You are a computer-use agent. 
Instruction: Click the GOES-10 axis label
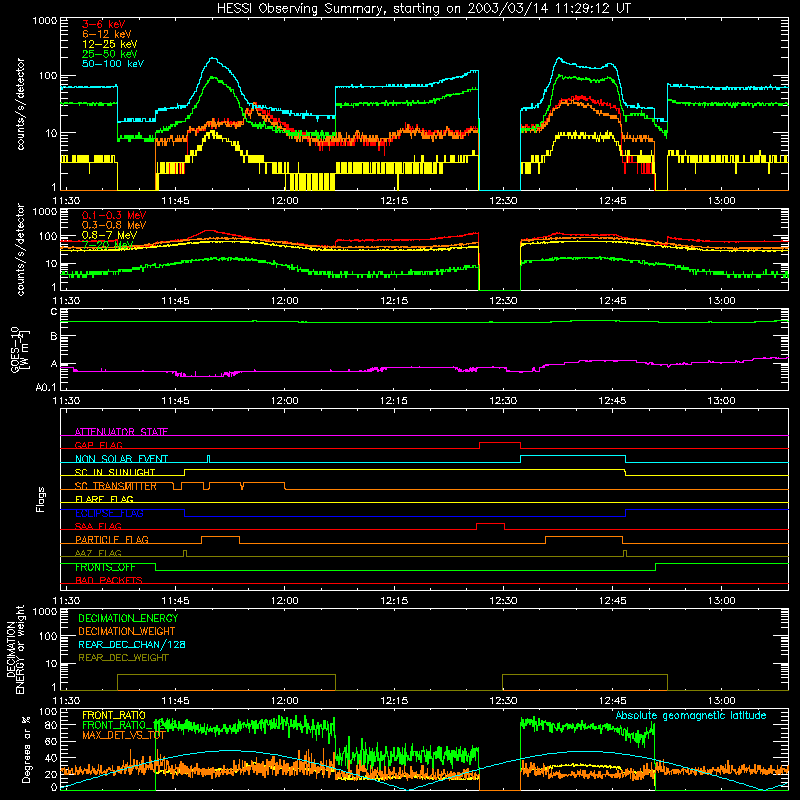click(15, 349)
